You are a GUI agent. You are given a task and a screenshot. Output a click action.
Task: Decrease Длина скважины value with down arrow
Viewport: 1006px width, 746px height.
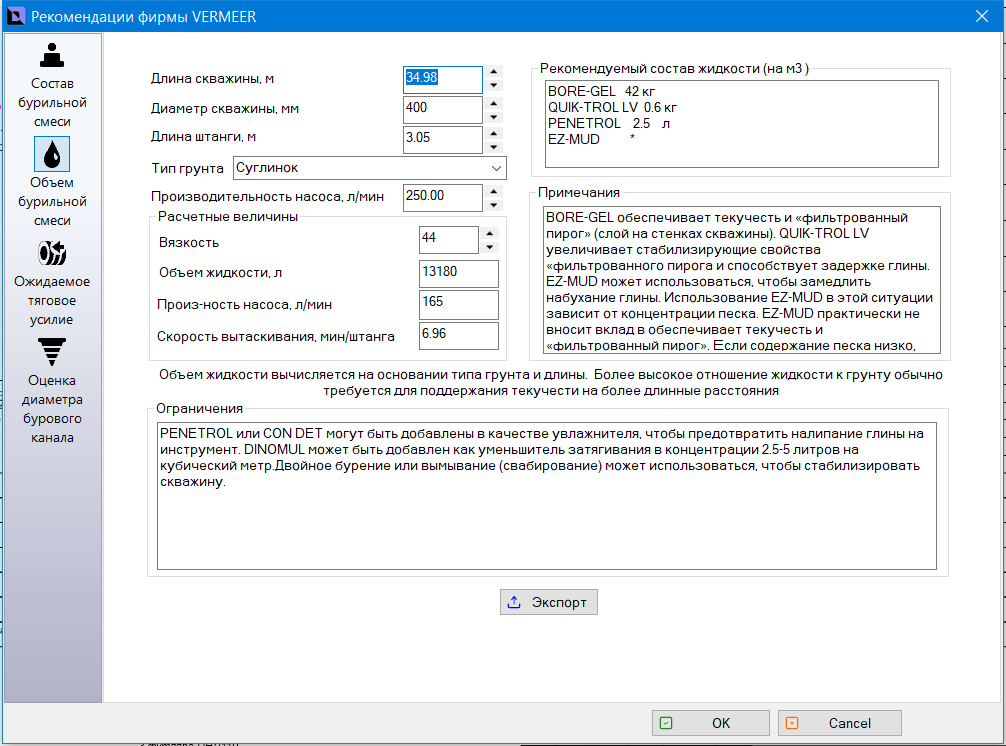click(x=493, y=85)
